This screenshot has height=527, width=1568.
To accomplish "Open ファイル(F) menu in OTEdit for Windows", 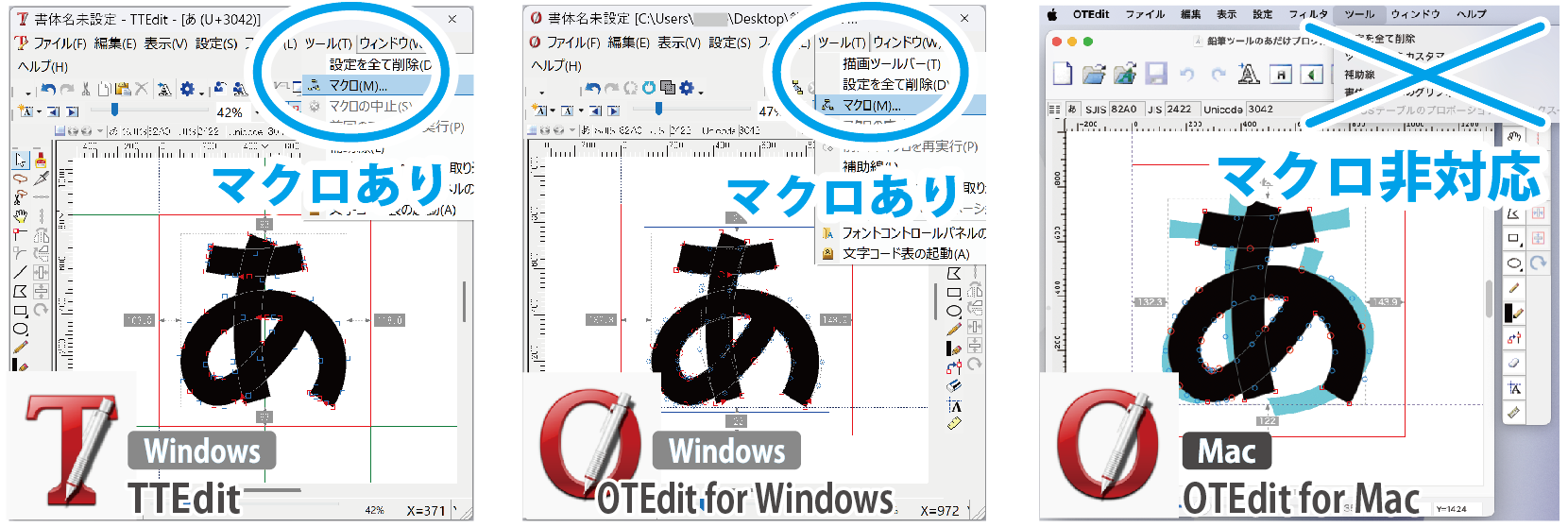I will click(x=573, y=42).
